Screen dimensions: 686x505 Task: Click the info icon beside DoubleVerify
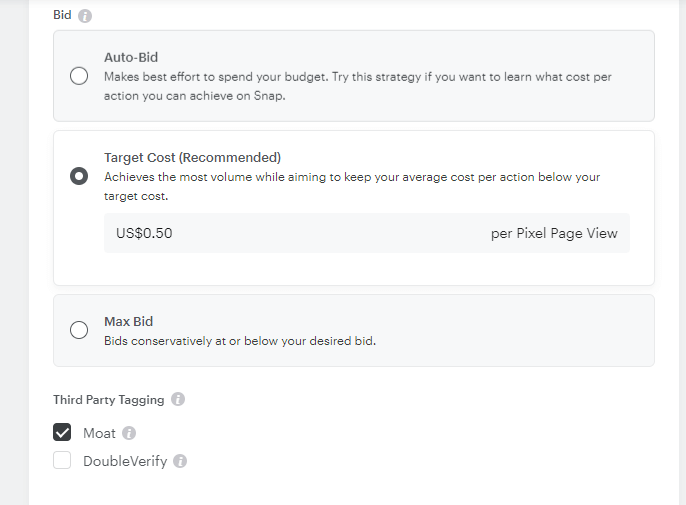pyautogui.click(x=180, y=461)
